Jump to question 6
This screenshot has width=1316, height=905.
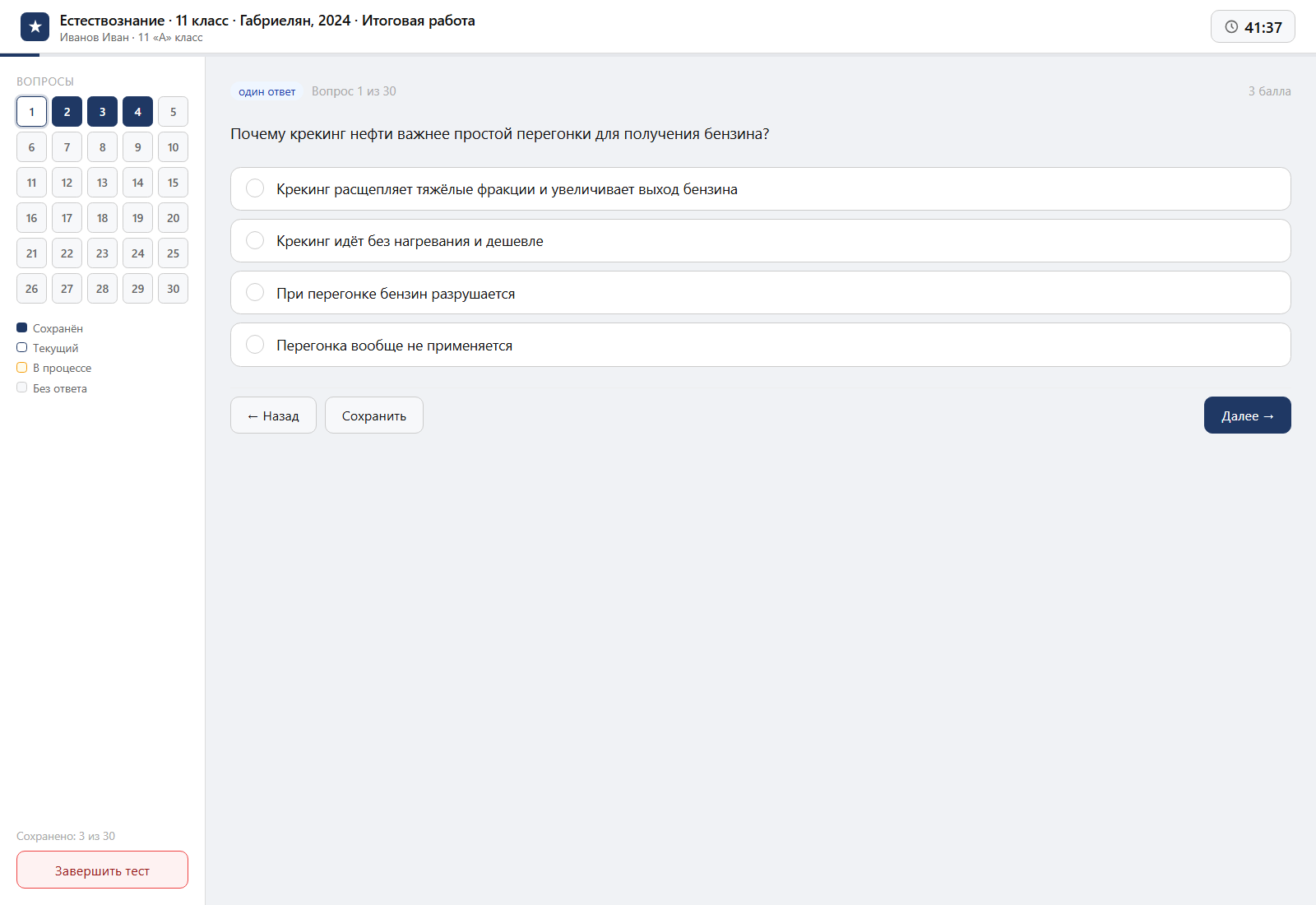pyautogui.click(x=31, y=147)
